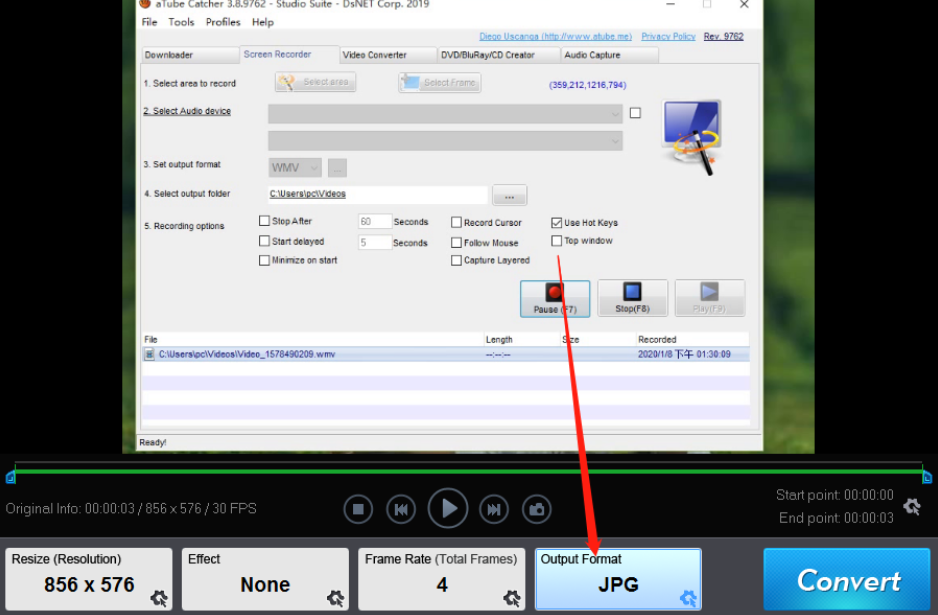Open the Diego Uscanga website link
The height and width of the screenshot is (615, 938).
tap(556, 36)
